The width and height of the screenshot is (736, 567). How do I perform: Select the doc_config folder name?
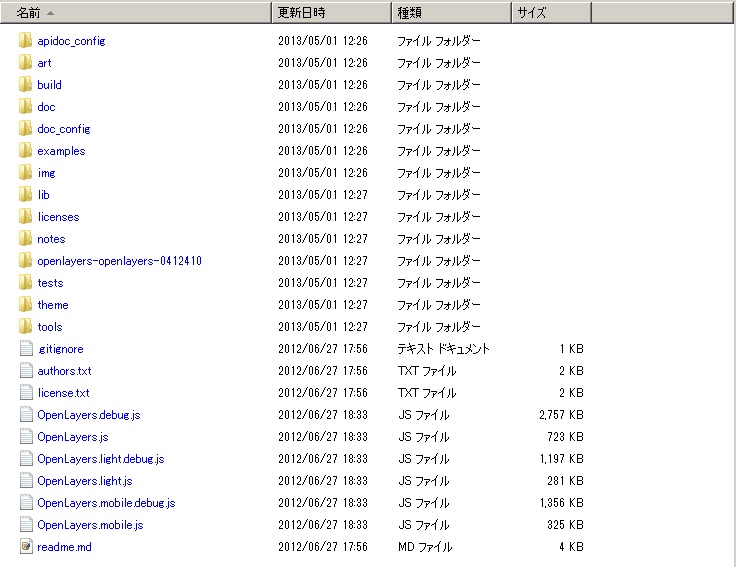[63, 129]
